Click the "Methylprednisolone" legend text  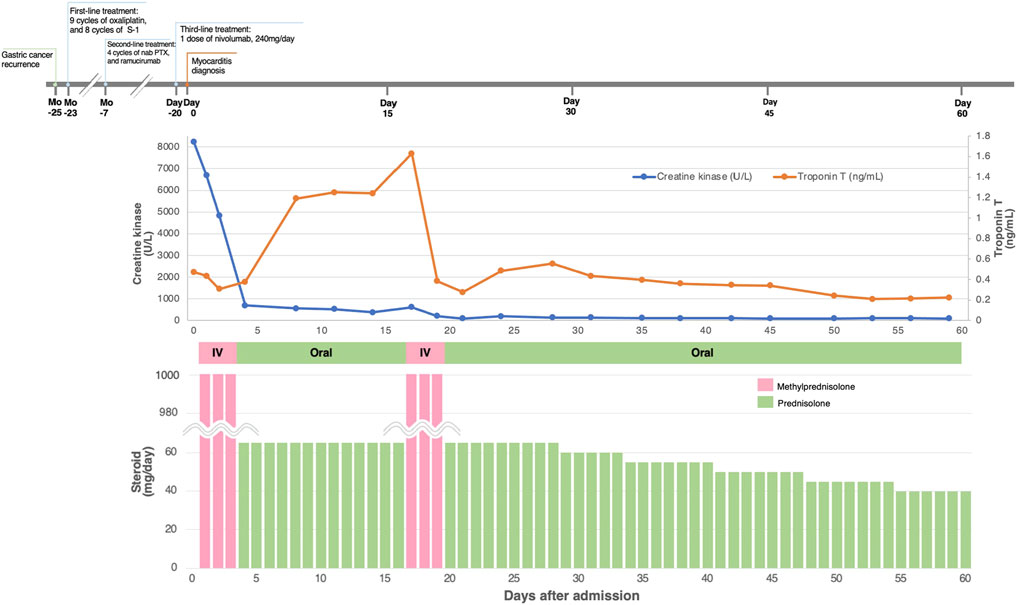tap(816, 387)
